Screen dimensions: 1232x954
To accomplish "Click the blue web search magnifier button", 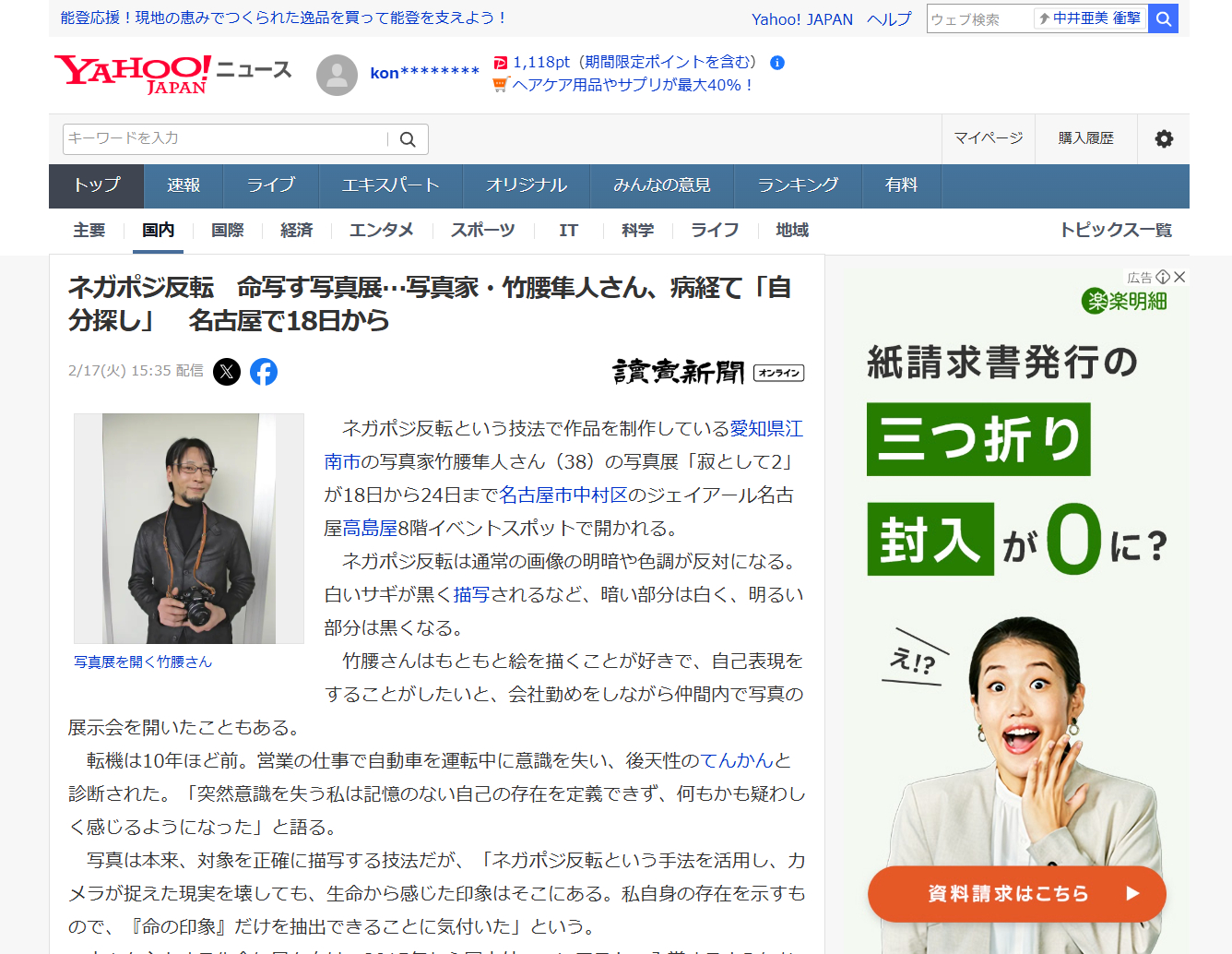I will click(1164, 18).
